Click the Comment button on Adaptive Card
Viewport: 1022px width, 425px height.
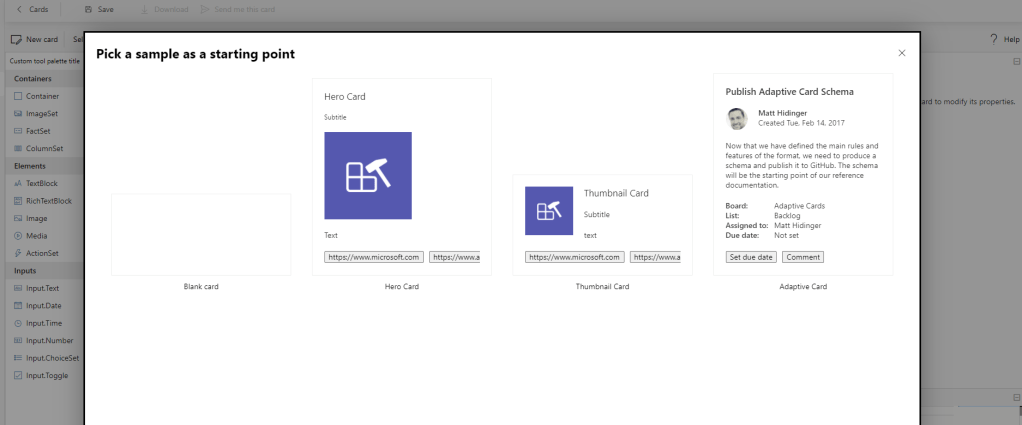tap(802, 257)
